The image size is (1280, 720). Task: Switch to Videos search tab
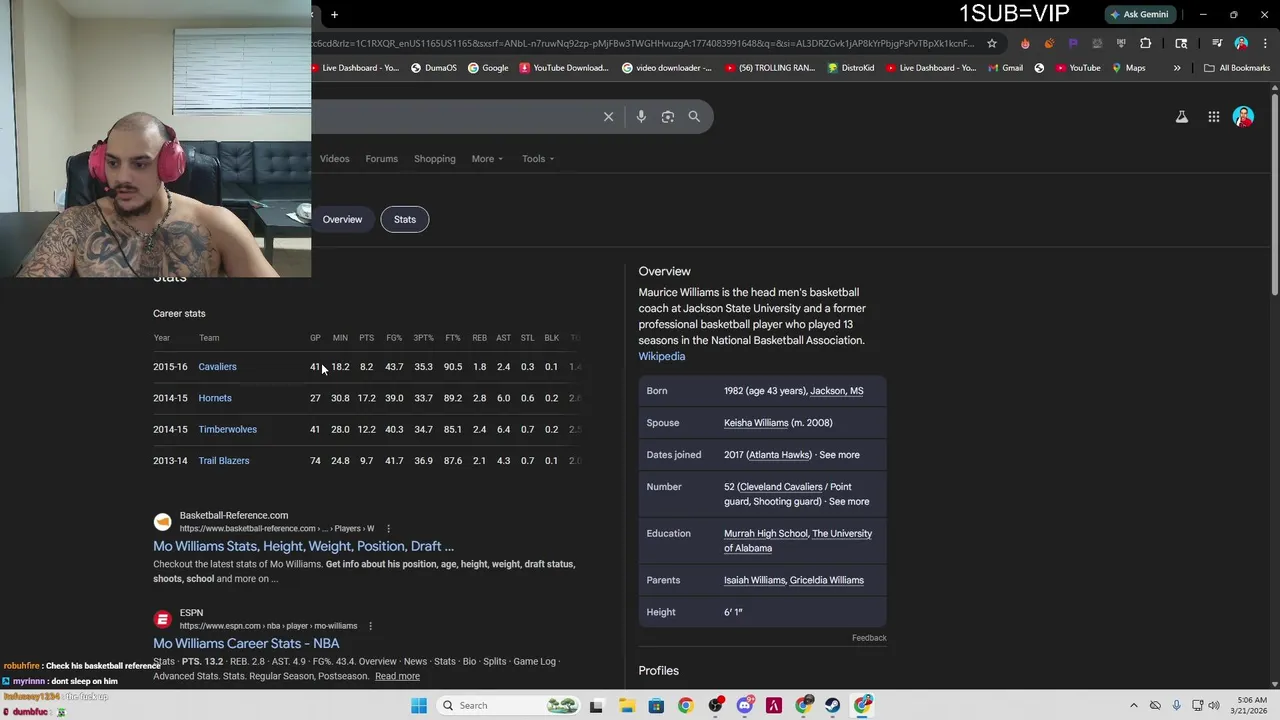point(334,159)
